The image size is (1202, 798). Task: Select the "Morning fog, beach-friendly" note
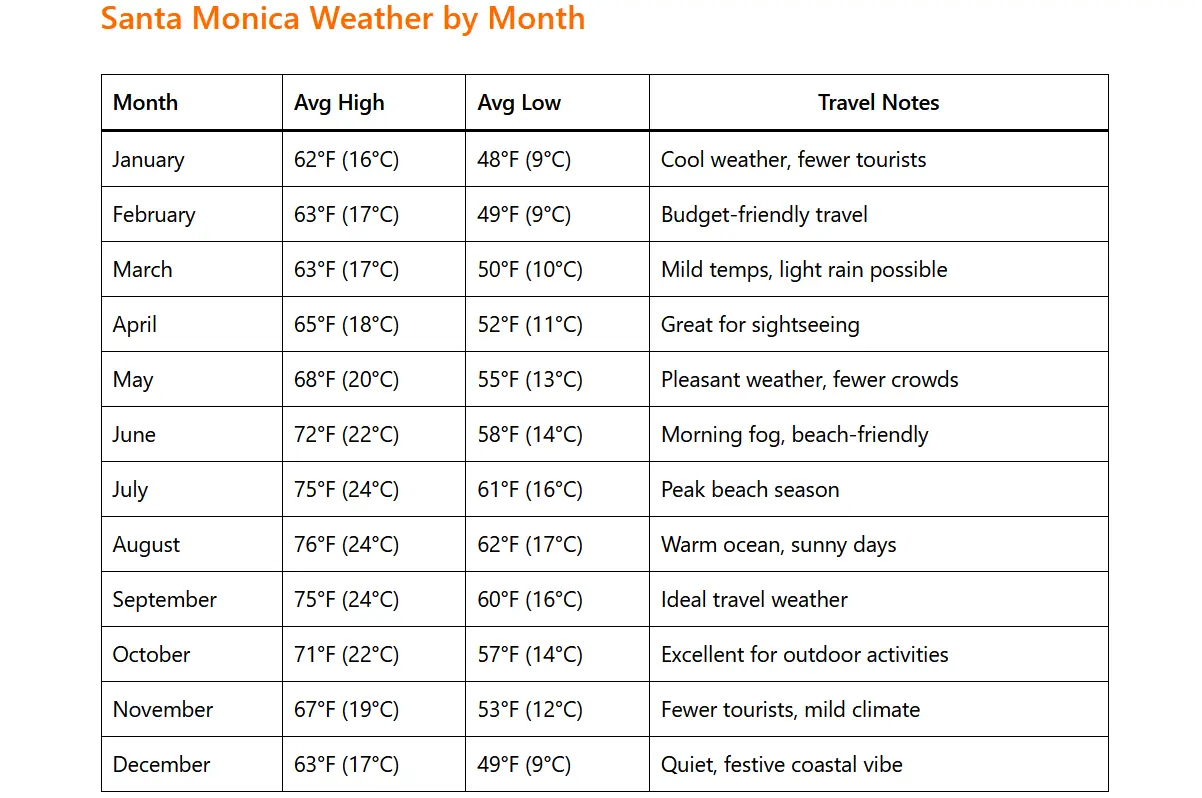tap(794, 434)
